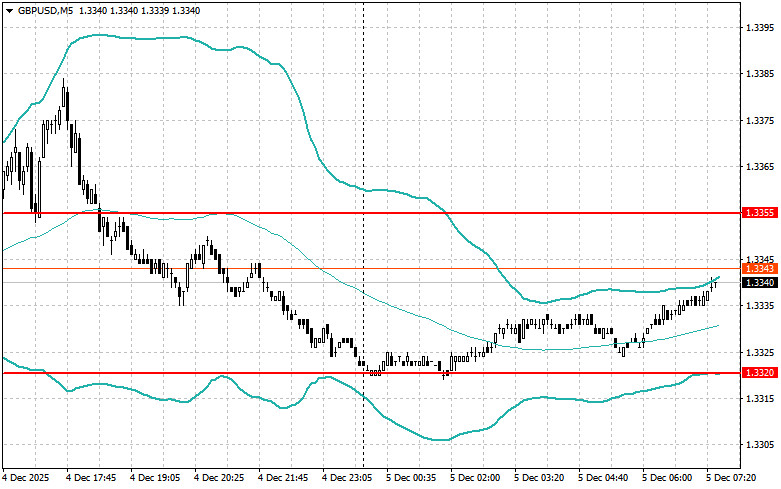This screenshot has width=781, height=489.
Task: Select the GBPUSD,M5 symbol title text
Action: click(45, 10)
